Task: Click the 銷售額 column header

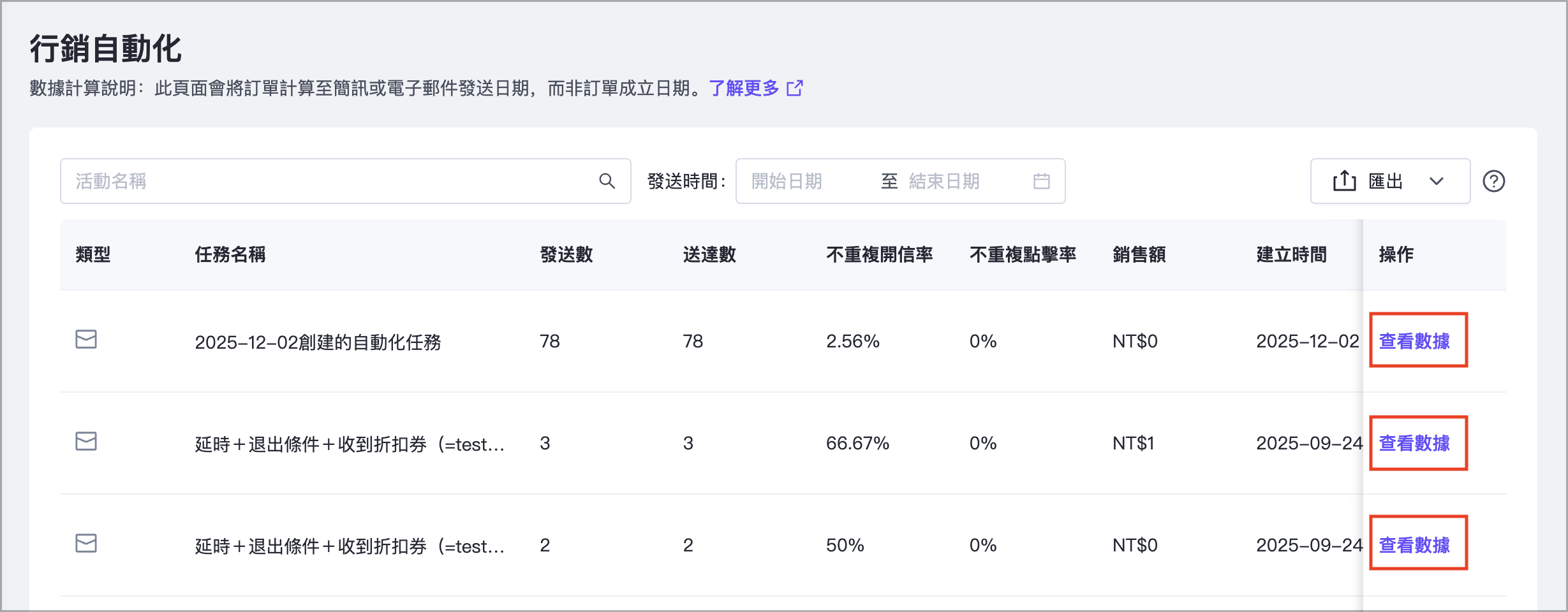Action: 1138,254
